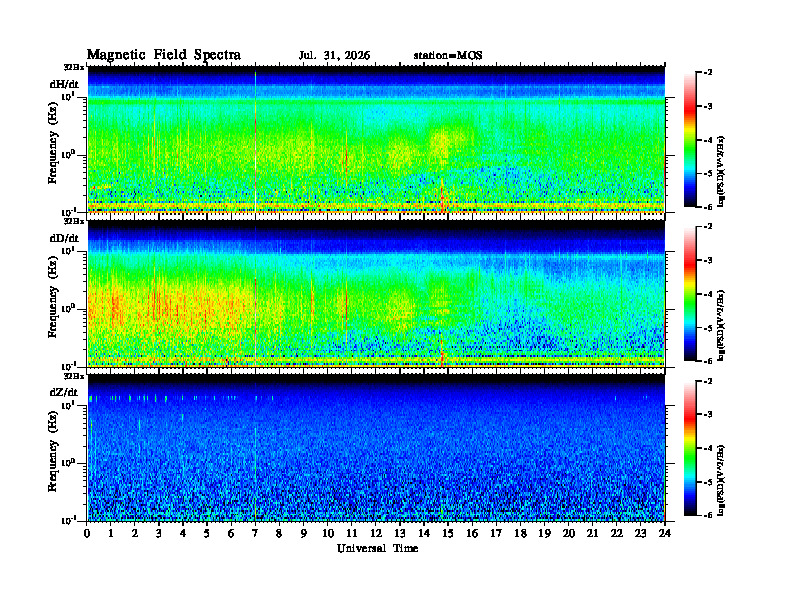Click the hour 23 tick label on time axis
The height and width of the screenshot is (612, 792).
(641, 534)
